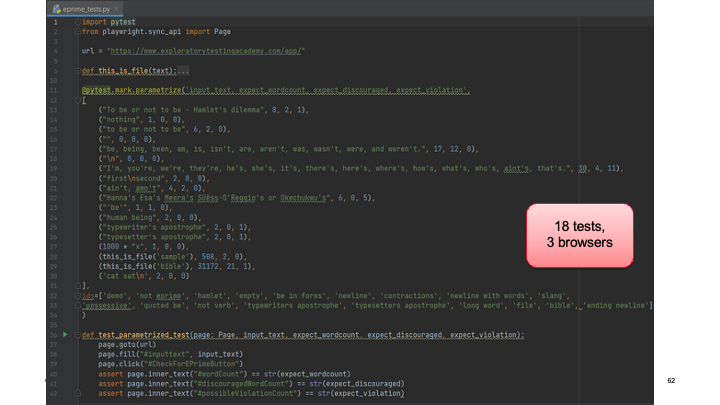
Task: Click the empty string test row ("", 0, 0, 0)
Action: point(127,139)
